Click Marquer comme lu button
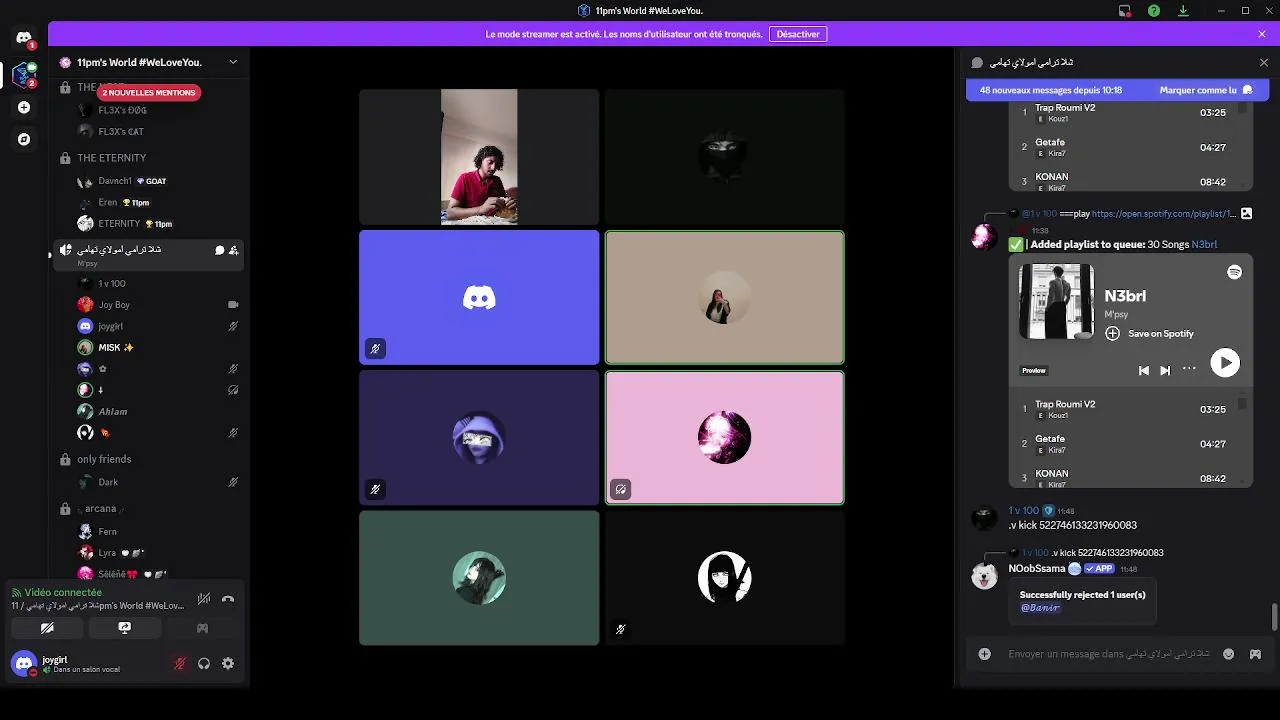This screenshot has width=1280, height=720. 1206,90
